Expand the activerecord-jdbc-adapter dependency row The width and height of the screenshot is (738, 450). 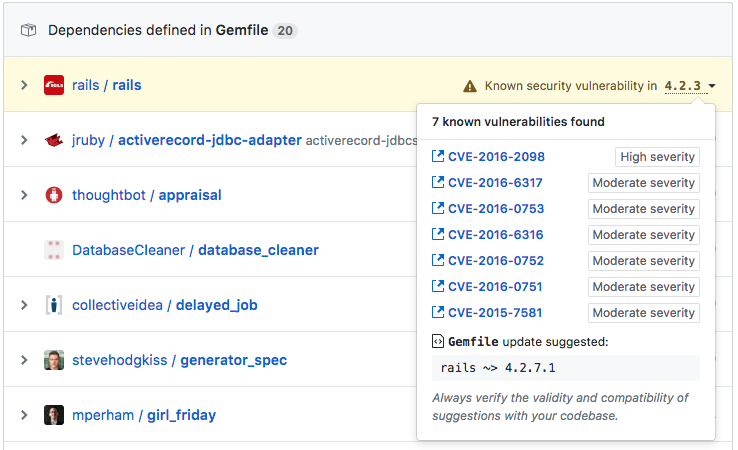[24, 140]
